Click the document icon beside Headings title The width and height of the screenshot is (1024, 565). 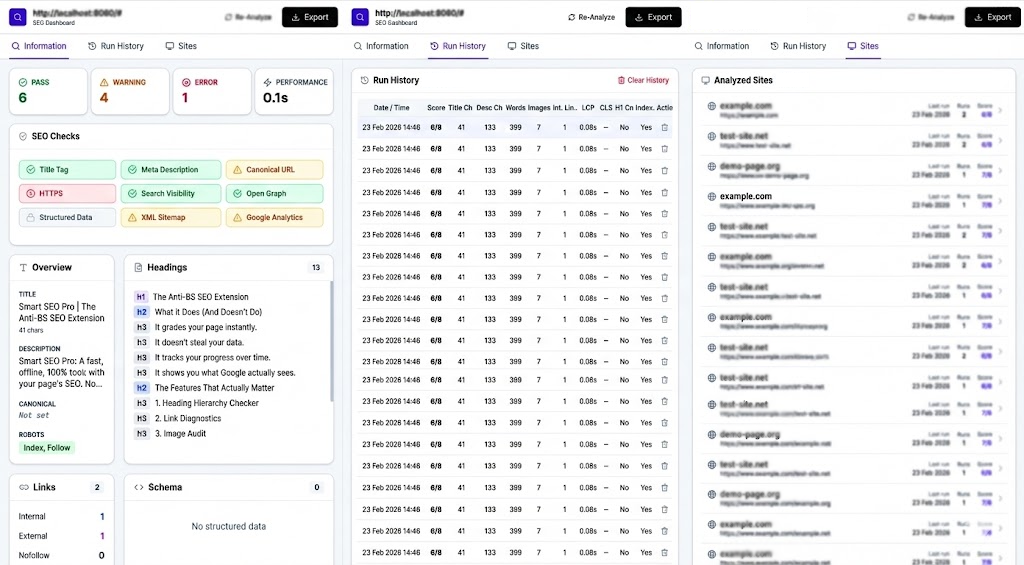[138, 268]
